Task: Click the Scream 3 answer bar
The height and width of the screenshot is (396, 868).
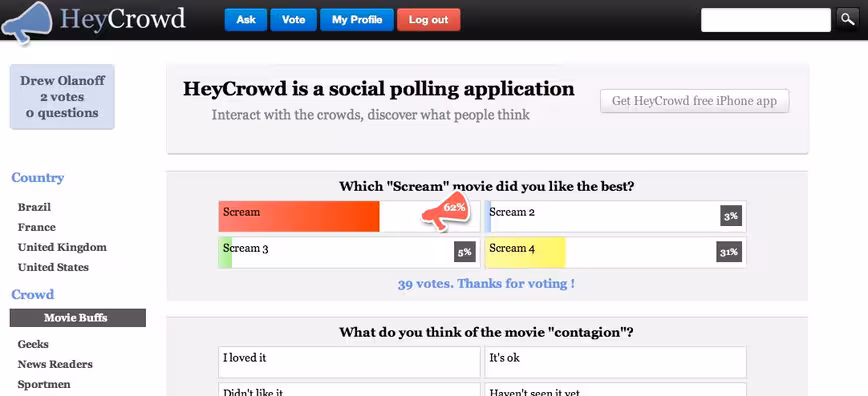Action: click(349, 253)
